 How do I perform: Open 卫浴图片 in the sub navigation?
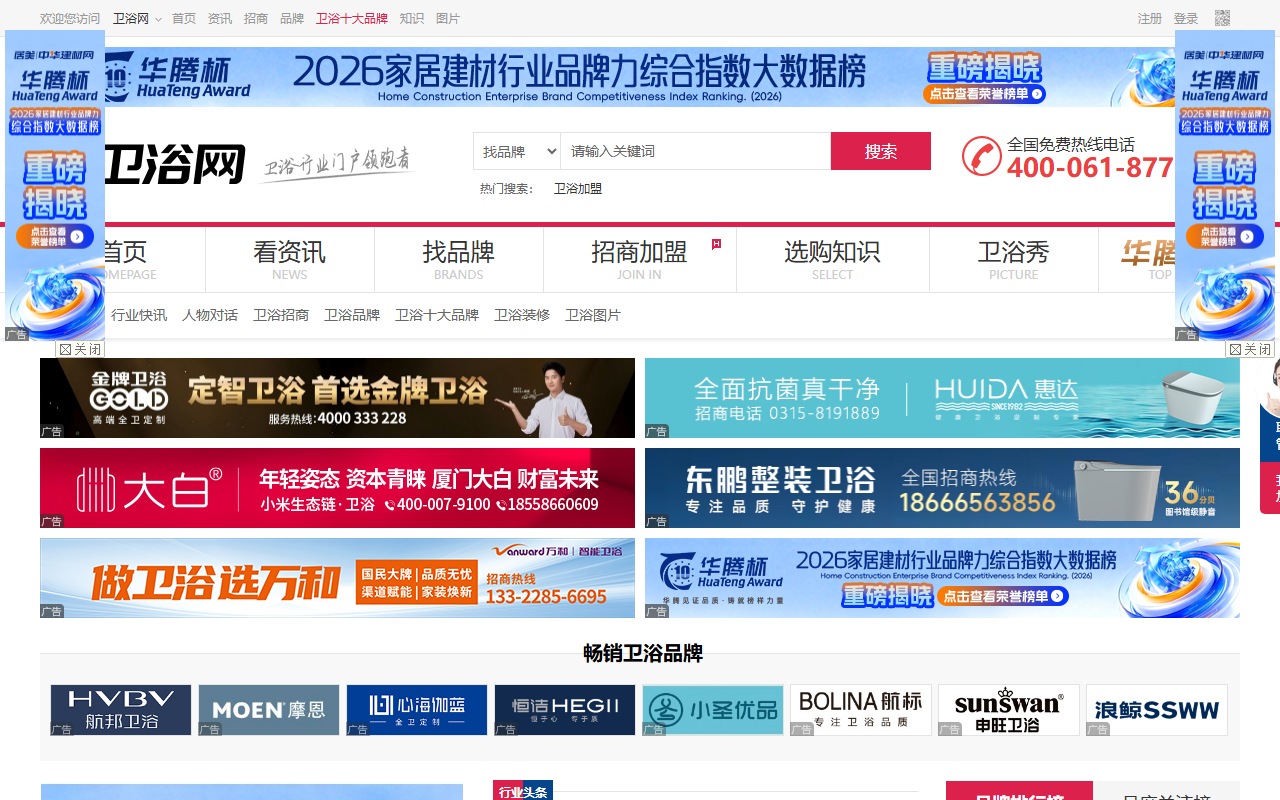pos(593,315)
